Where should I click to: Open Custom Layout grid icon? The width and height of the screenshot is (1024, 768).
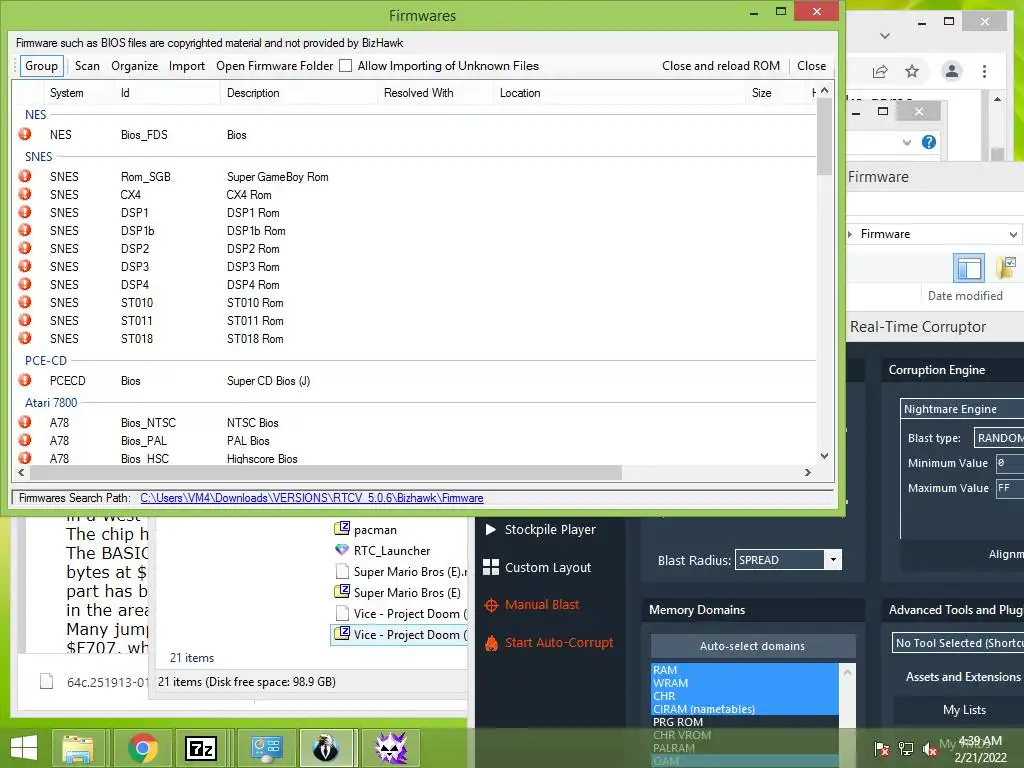[490, 567]
